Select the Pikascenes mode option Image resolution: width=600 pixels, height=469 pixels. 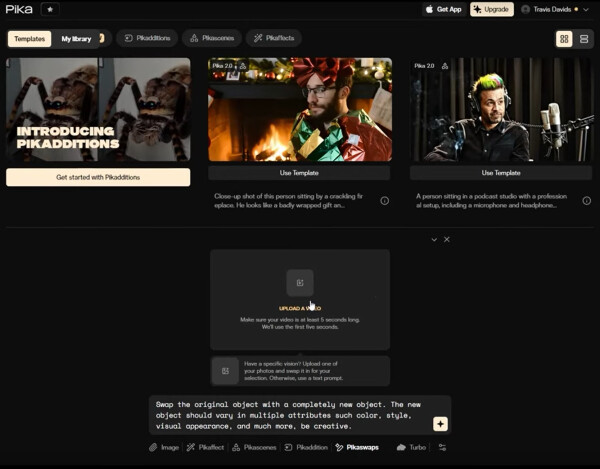254,447
